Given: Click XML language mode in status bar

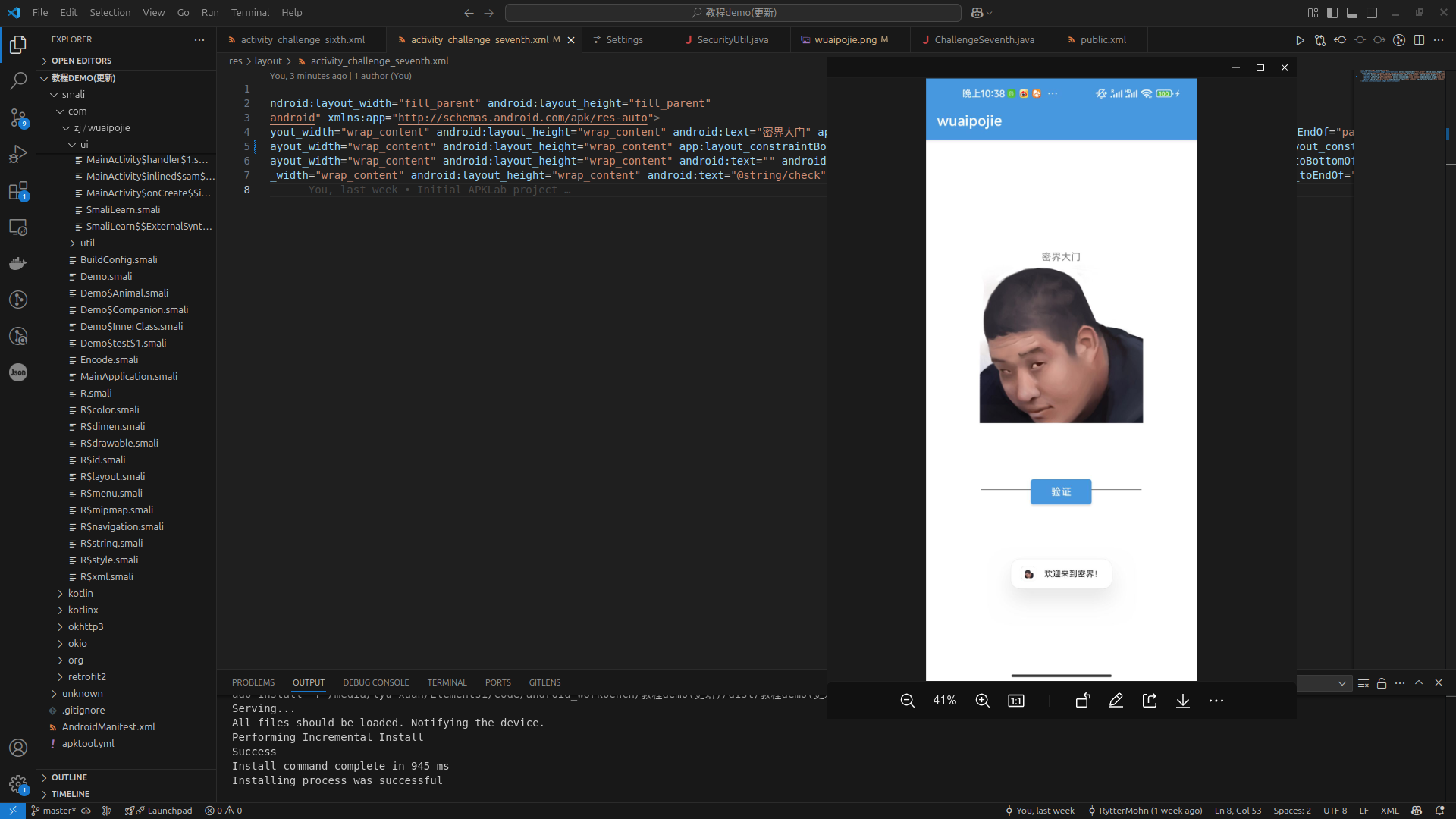Looking at the screenshot, I should click(x=1389, y=811).
